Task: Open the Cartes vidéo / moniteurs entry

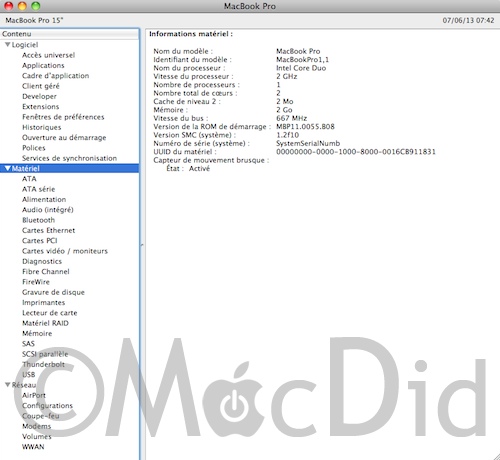Action: click(65, 251)
